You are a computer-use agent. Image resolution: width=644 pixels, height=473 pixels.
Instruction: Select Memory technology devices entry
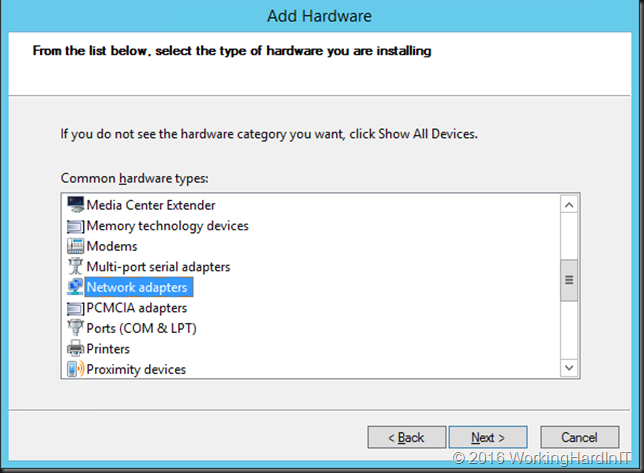pyautogui.click(x=168, y=226)
